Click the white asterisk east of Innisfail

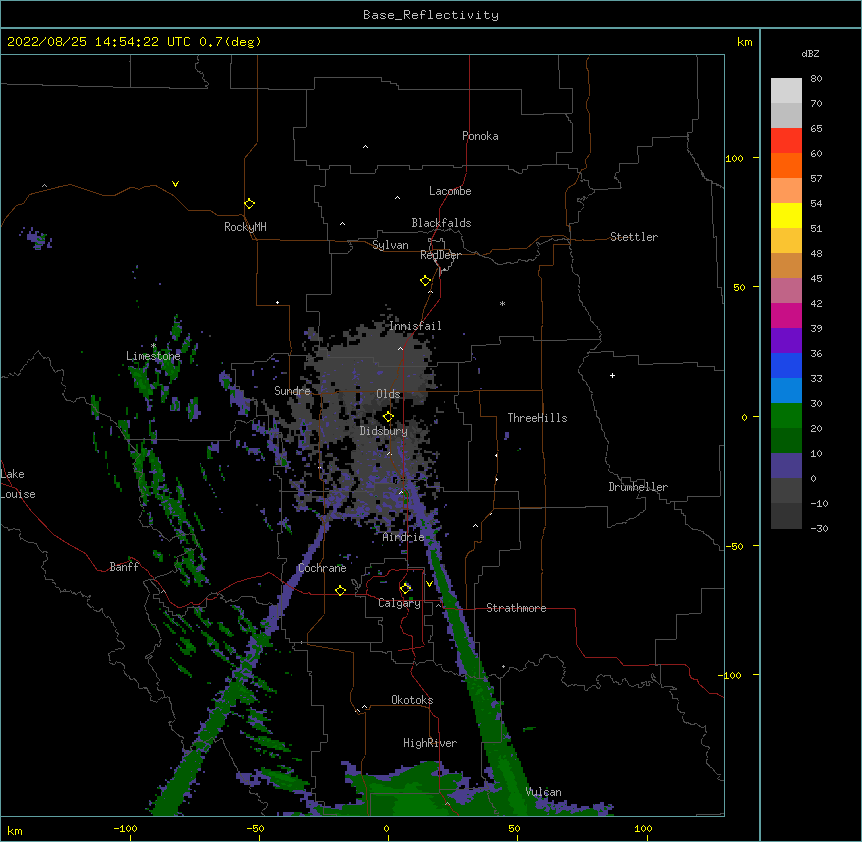click(x=502, y=303)
